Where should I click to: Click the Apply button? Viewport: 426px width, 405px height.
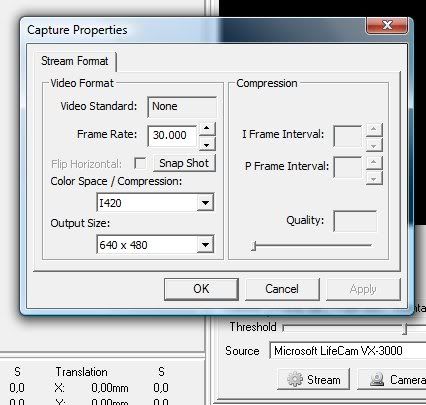click(363, 289)
